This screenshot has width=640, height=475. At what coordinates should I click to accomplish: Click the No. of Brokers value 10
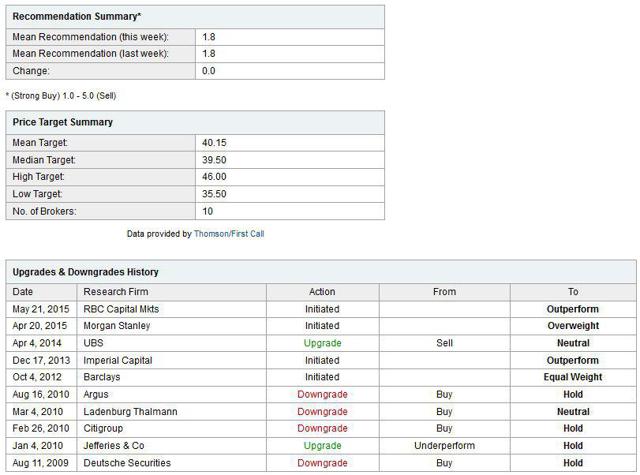click(x=207, y=211)
